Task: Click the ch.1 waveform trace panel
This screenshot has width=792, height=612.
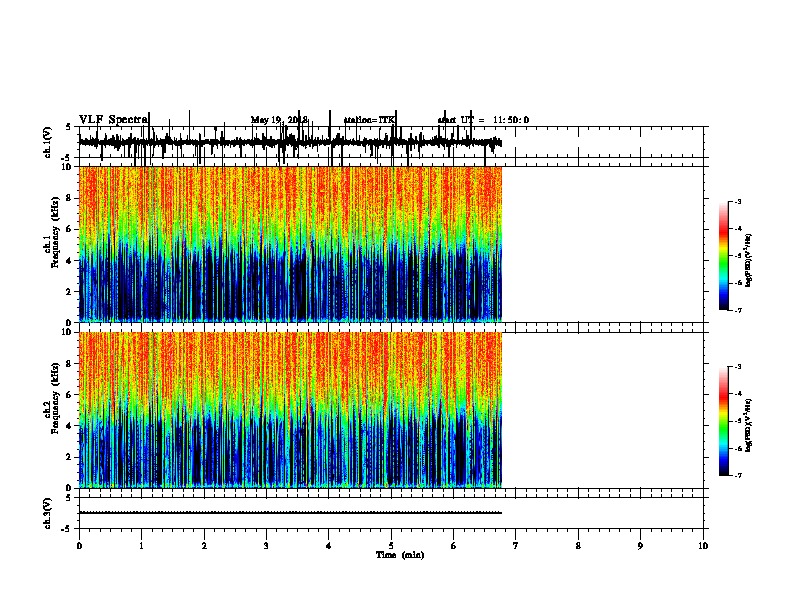Action: click(x=391, y=142)
